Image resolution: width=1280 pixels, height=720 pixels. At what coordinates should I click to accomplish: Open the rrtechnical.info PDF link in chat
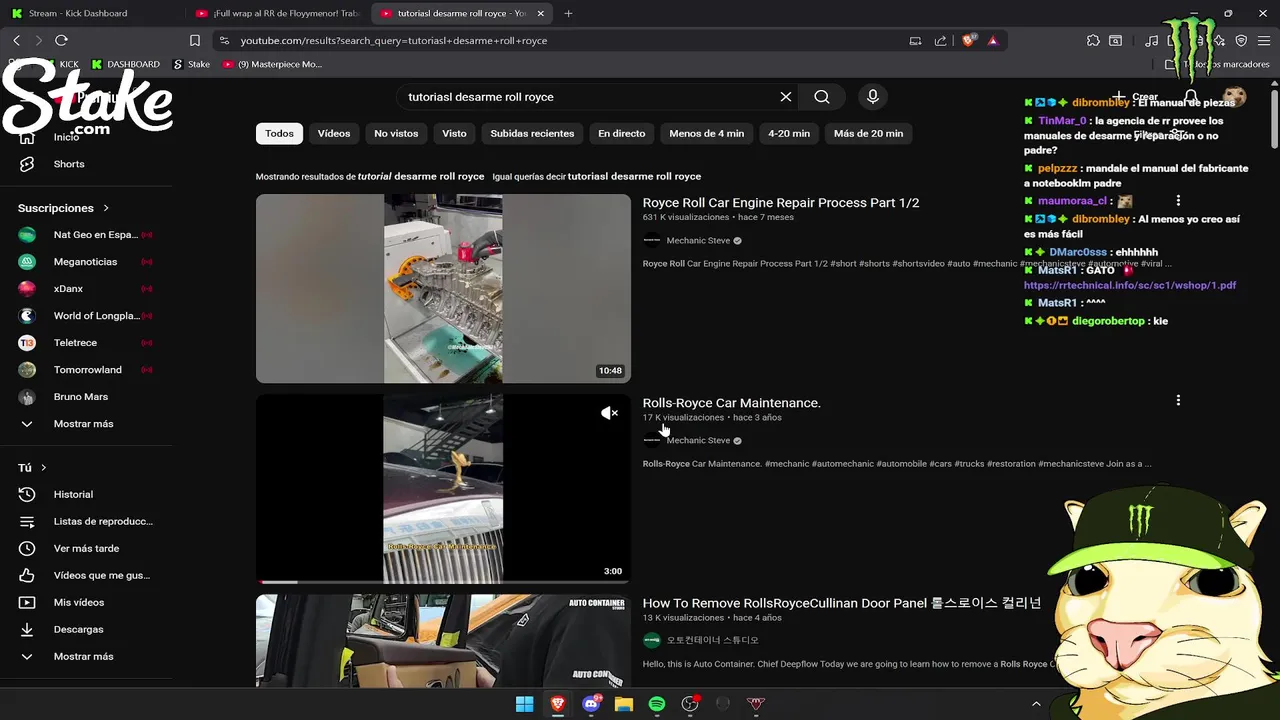point(1130,285)
